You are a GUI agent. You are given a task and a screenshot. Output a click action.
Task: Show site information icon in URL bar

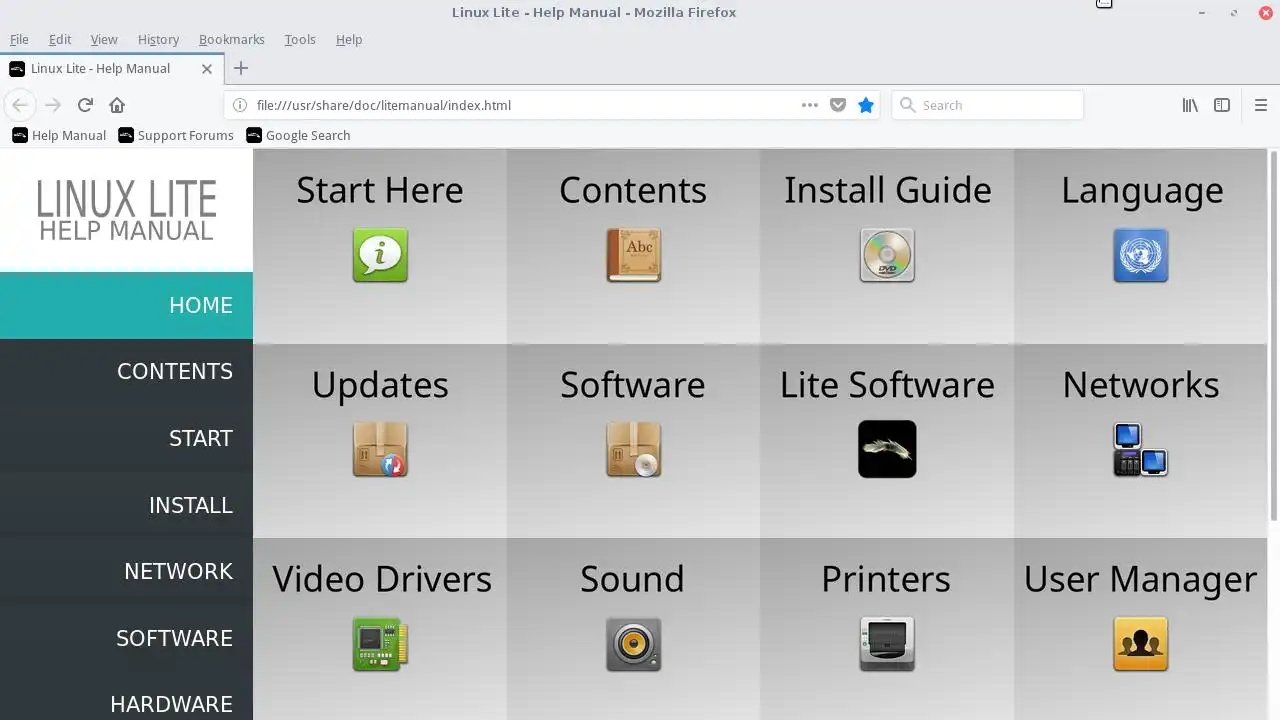tap(239, 105)
